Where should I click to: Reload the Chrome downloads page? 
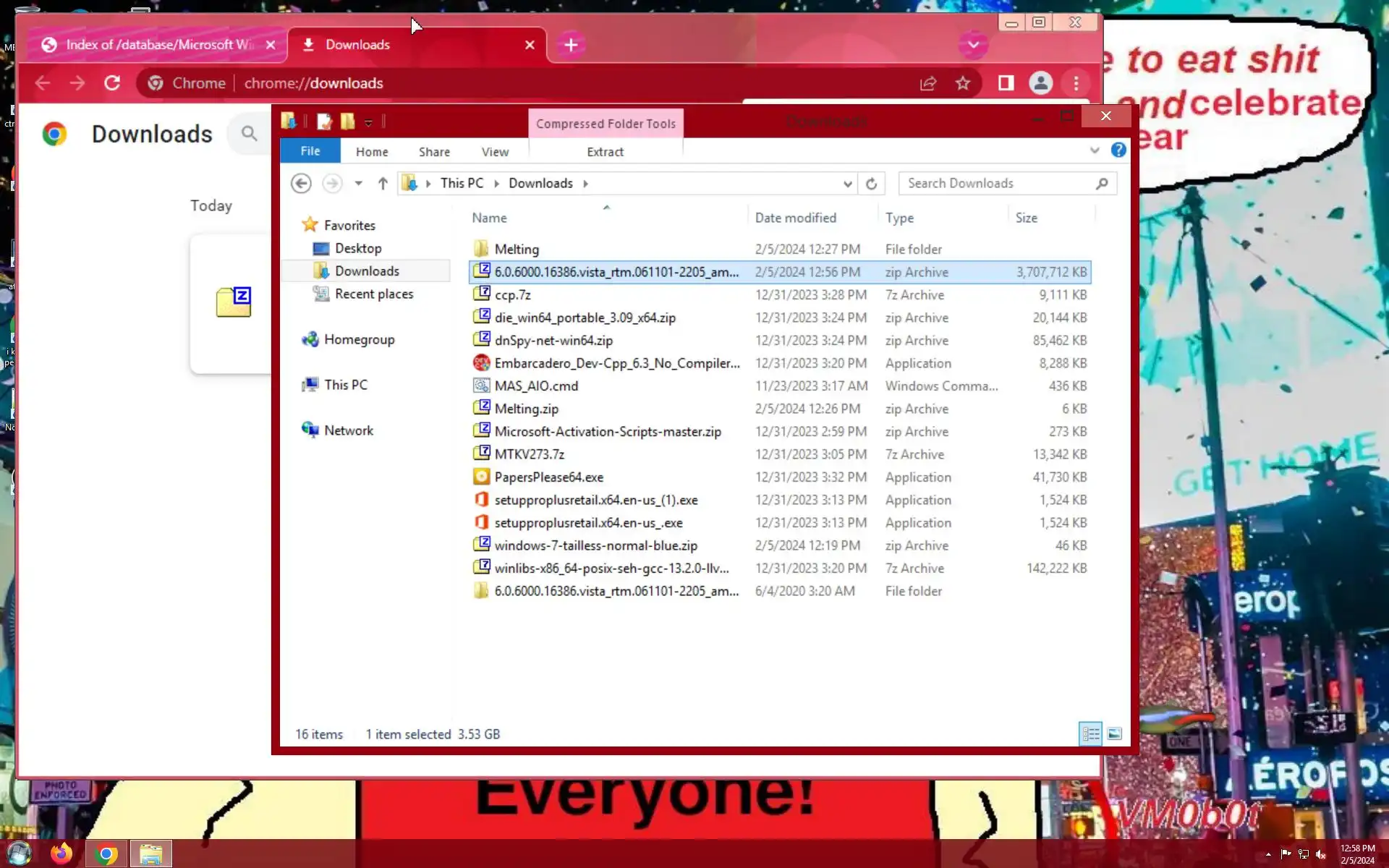click(x=112, y=83)
